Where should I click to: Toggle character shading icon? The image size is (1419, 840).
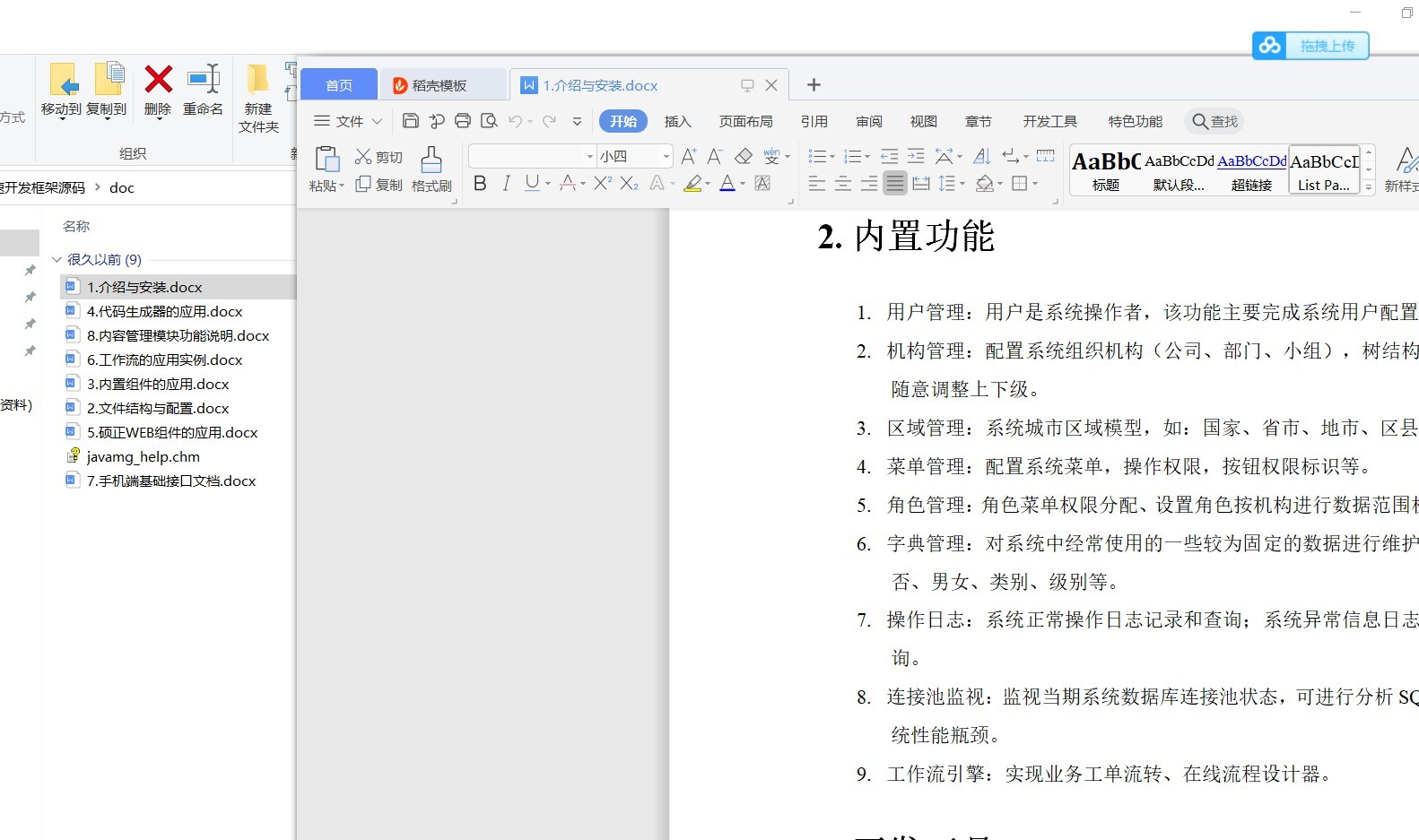pyautogui.click(x=763, y=184)
